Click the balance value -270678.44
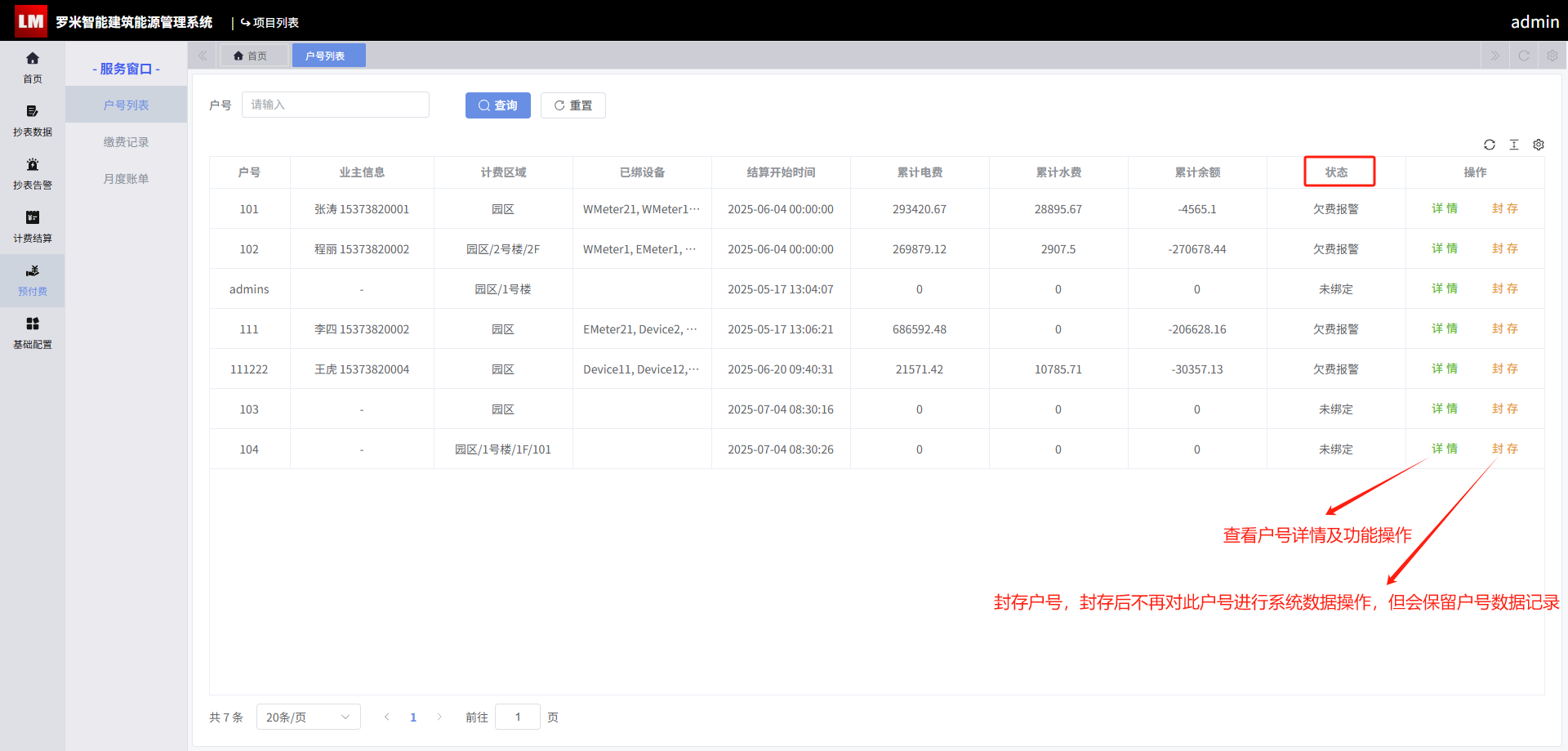Screen dimensions: 1568x751 1197,249
